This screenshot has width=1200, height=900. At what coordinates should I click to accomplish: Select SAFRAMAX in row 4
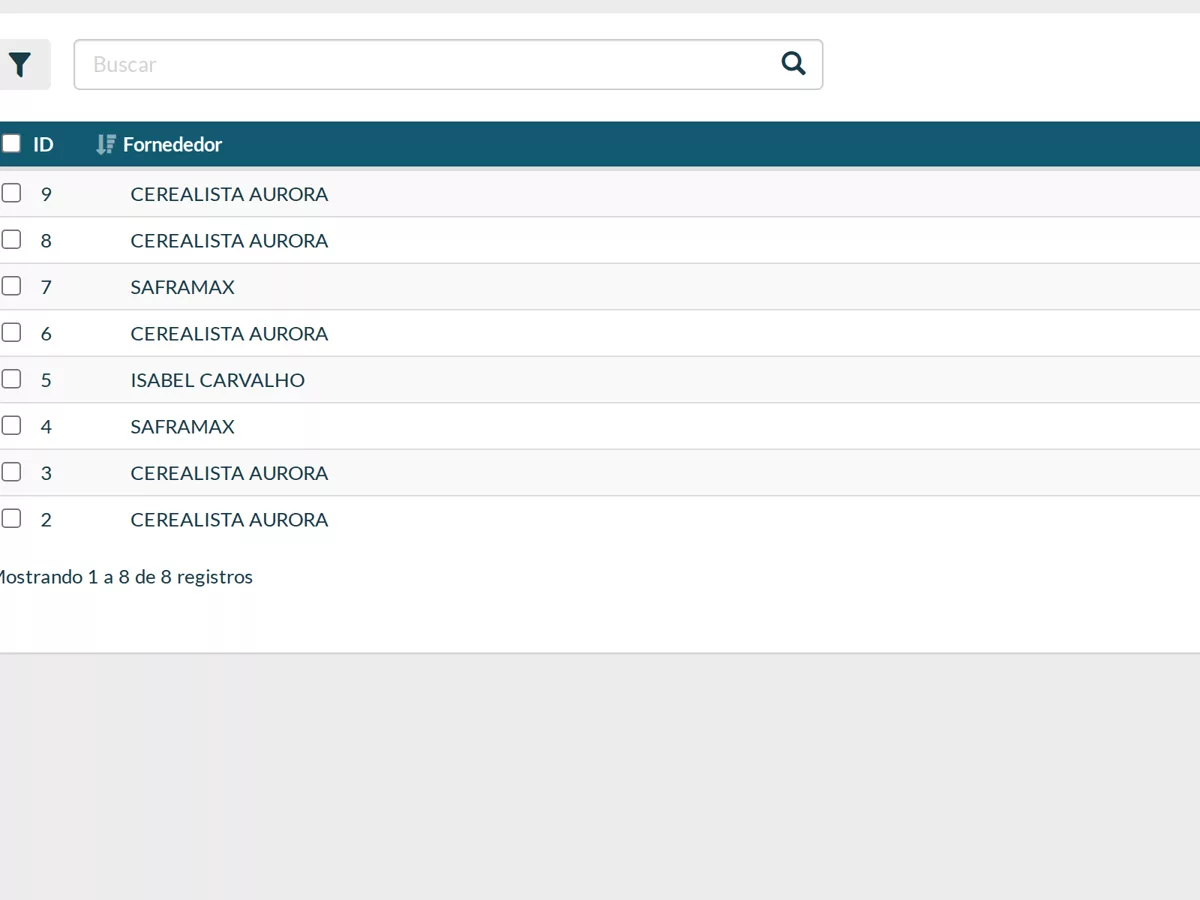click(182, 427)
